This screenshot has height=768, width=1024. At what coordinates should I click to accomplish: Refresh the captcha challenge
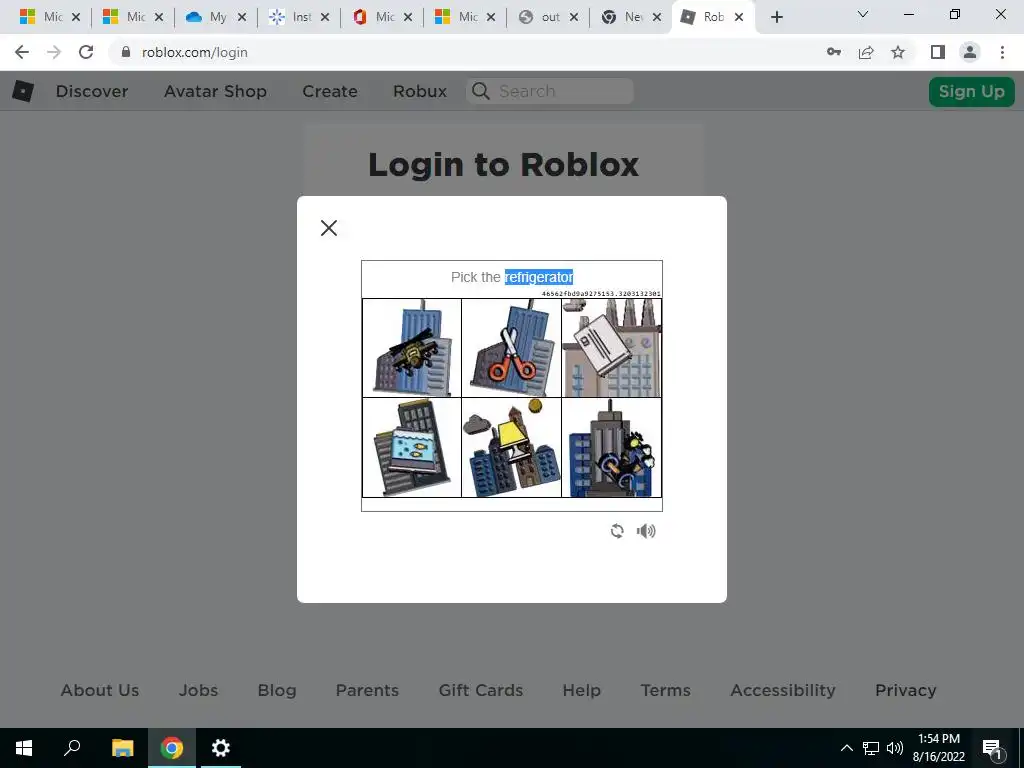pos(617,531)
